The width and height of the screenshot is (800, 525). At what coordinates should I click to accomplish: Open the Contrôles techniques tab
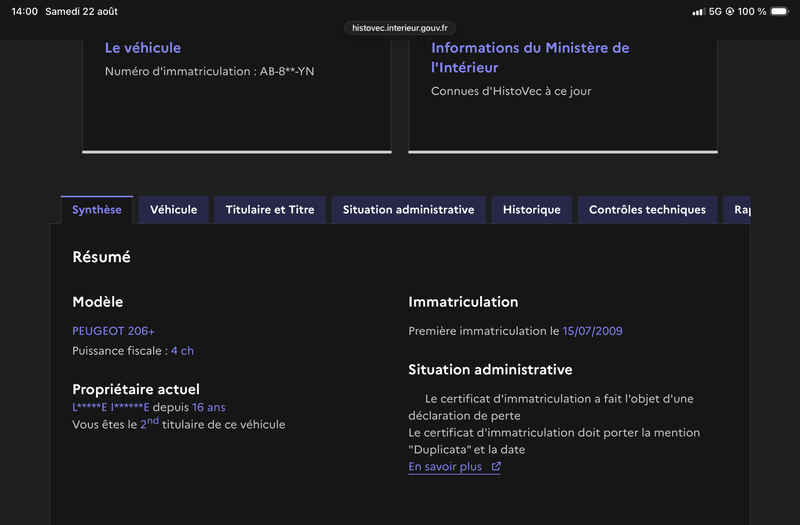click(x=647, y=210)
